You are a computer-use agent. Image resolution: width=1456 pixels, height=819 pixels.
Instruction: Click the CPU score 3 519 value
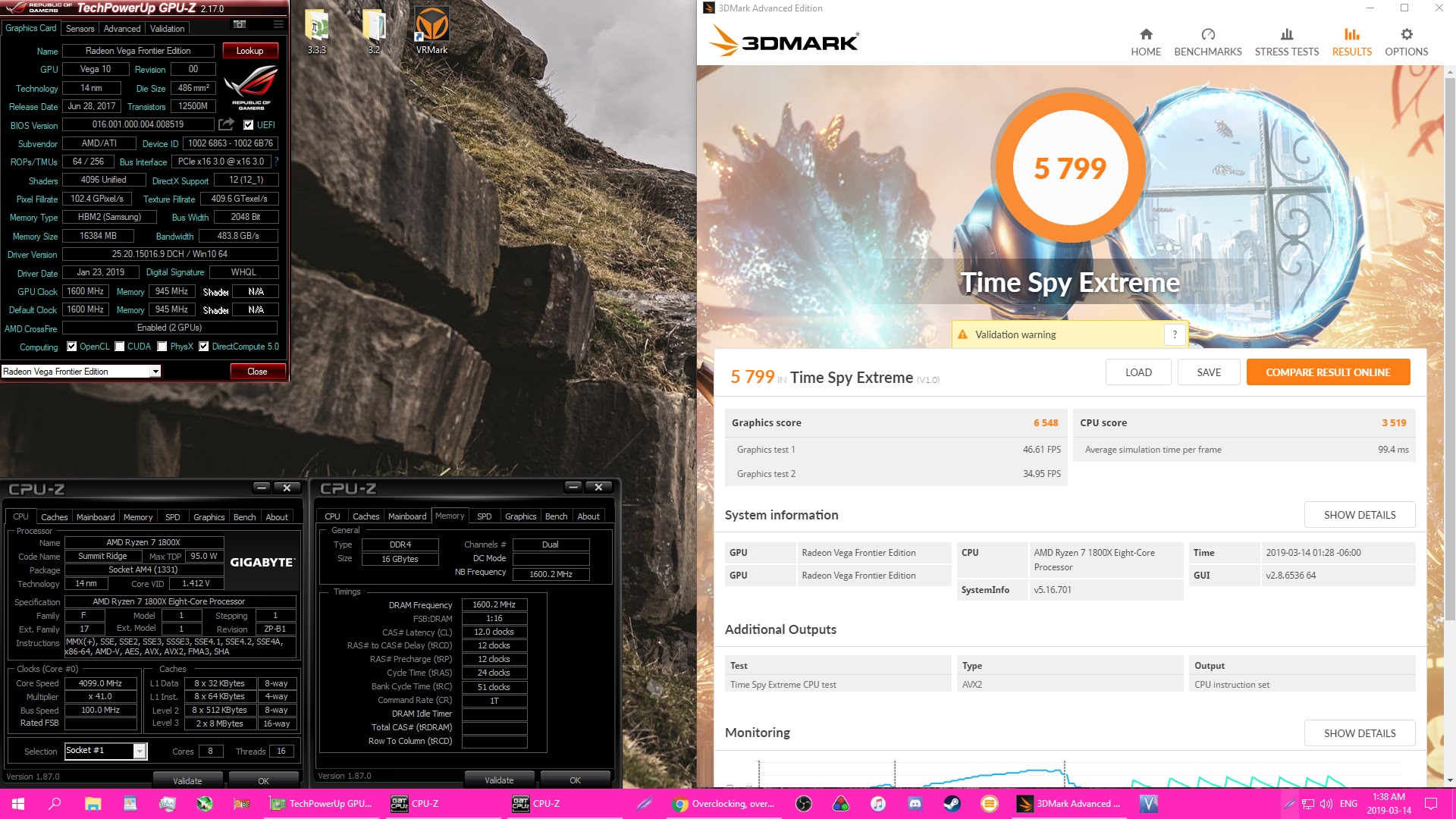[1394, 423]
